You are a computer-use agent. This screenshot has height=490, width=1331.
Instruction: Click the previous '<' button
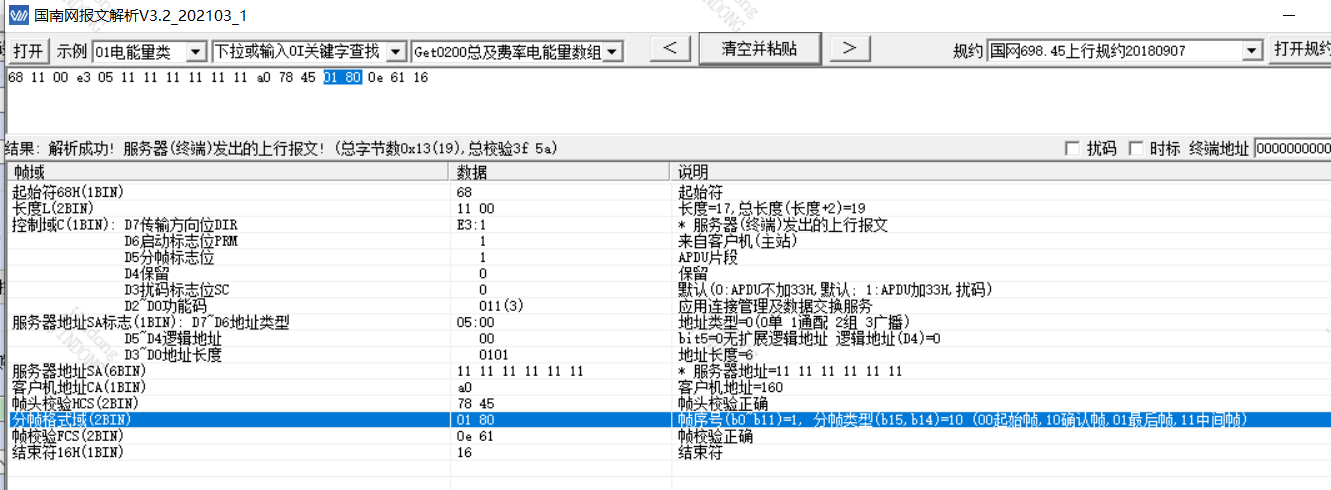pos(670,48)
